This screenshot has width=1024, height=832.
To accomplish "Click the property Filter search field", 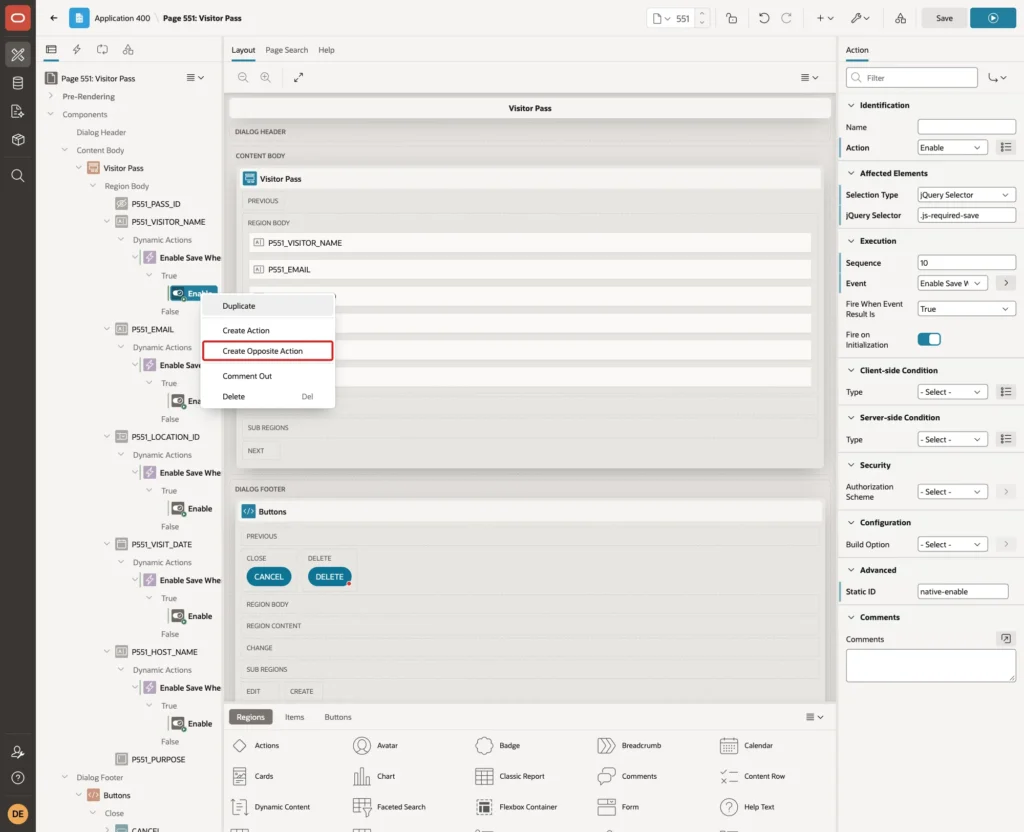I will pos(912,78).
